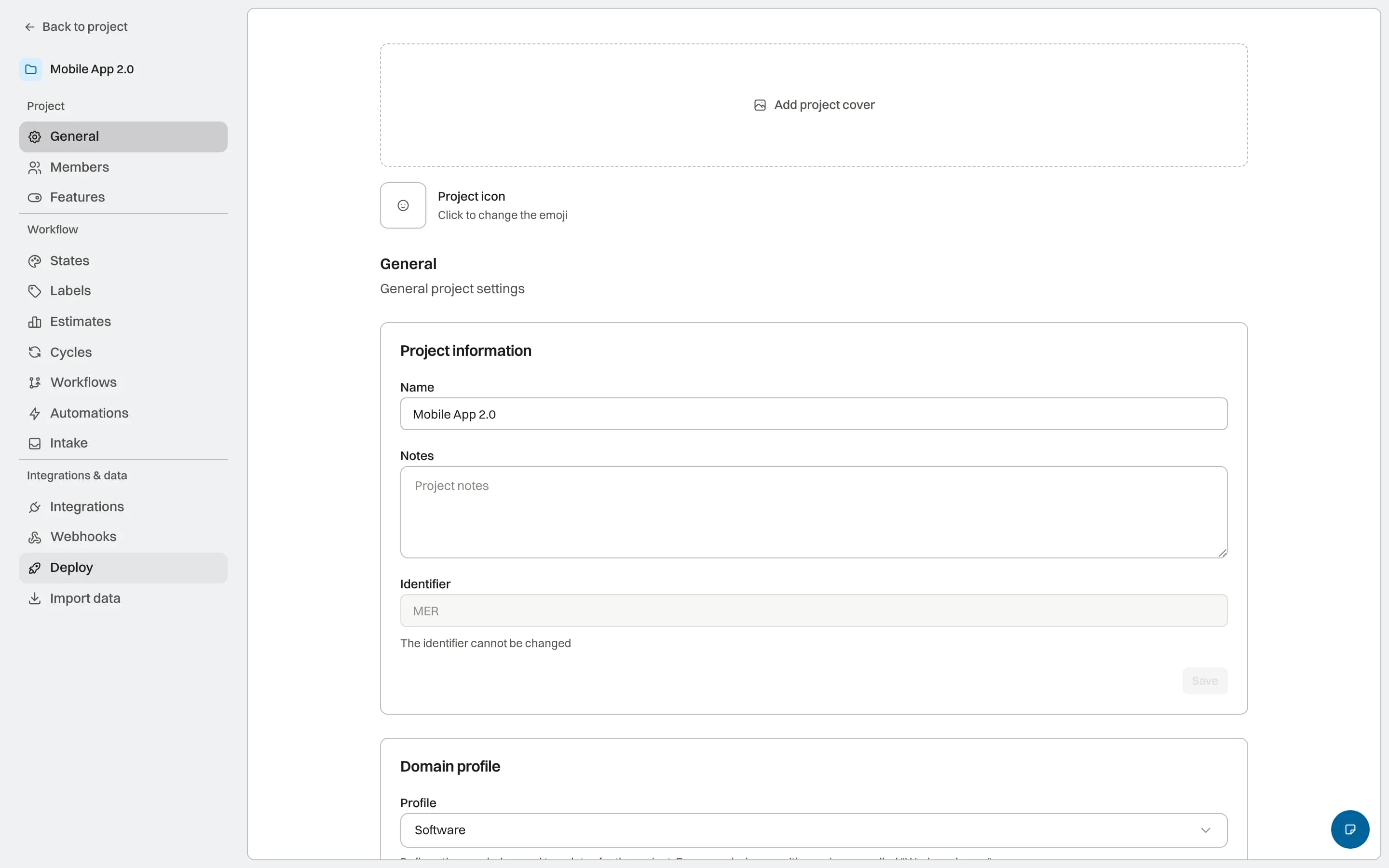Click the project emoji icon picker

click(403, 205)
